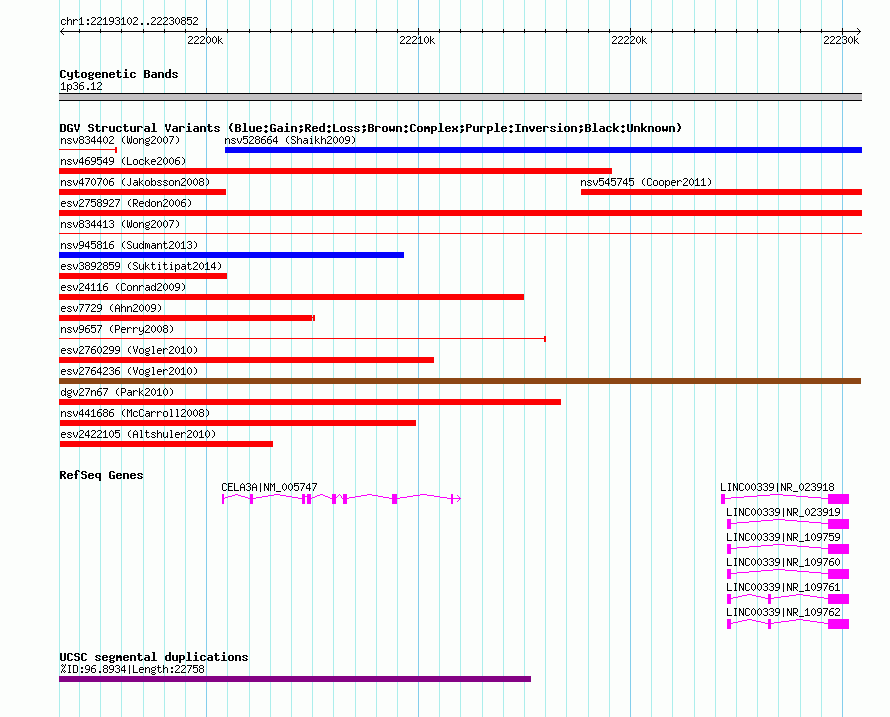Click the LINC00339|NR_023919 transcript label
The width and height of the screenshot is (890, 717).
point(783,512)
